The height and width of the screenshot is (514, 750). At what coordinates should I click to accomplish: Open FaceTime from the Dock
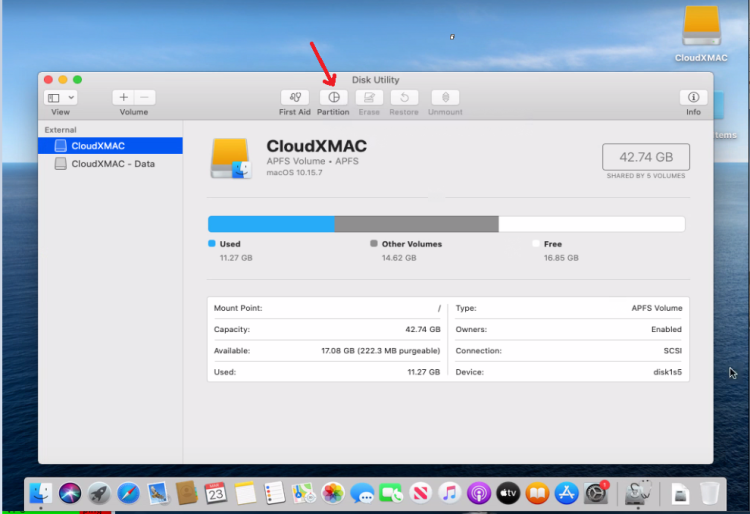tap(391, 493)
